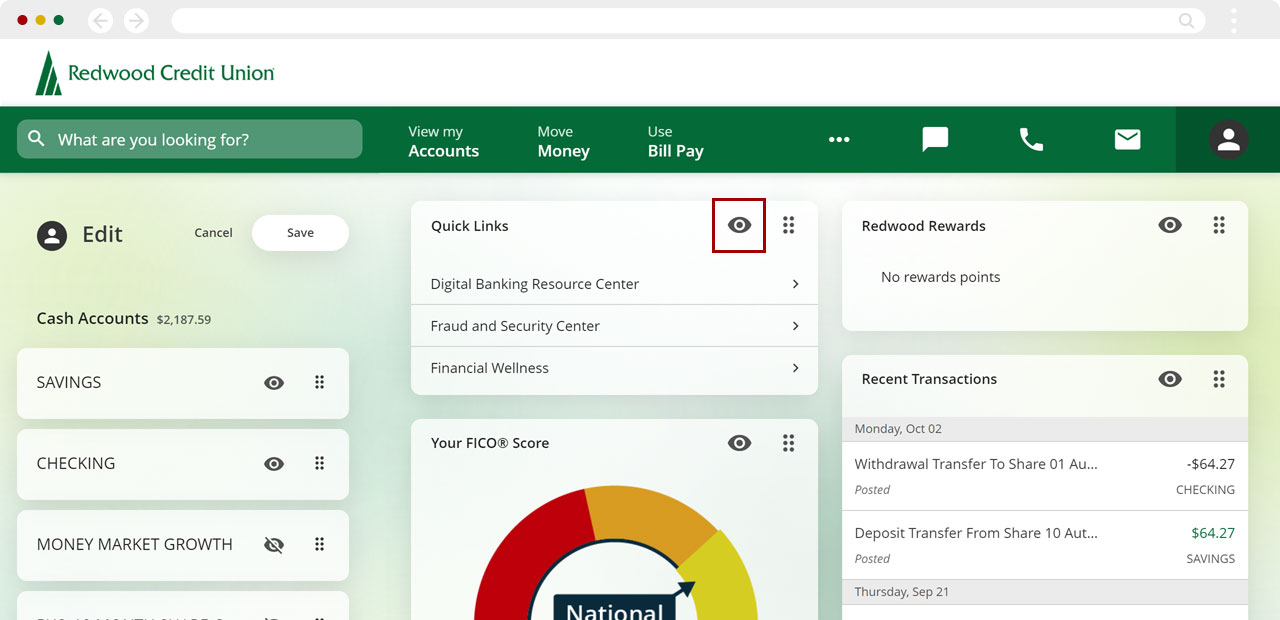Hide the CHECKING account
Screen dimensions: 1280x620
pos(274,464)
